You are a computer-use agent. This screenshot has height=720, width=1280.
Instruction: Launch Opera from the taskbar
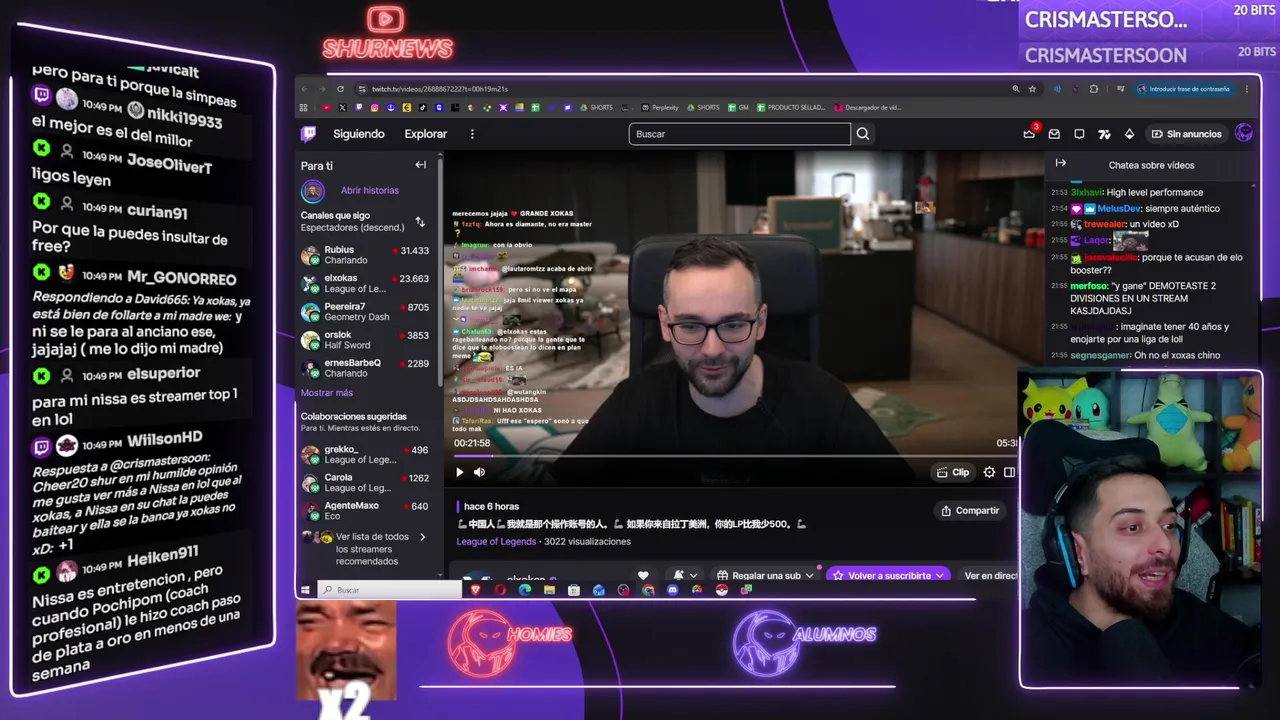tap(500, 590)
